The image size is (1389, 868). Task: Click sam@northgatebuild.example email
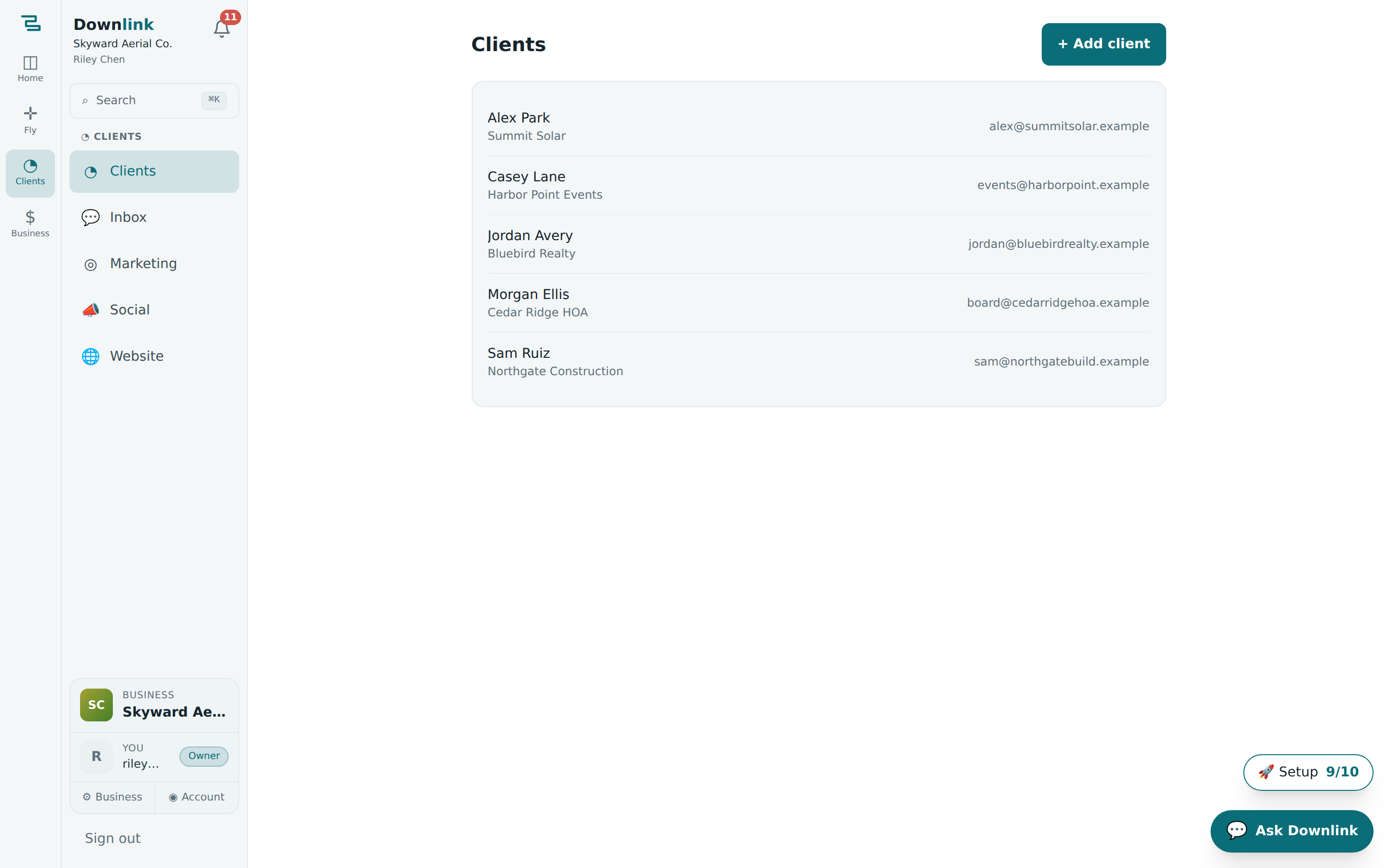pos(1061,362)
